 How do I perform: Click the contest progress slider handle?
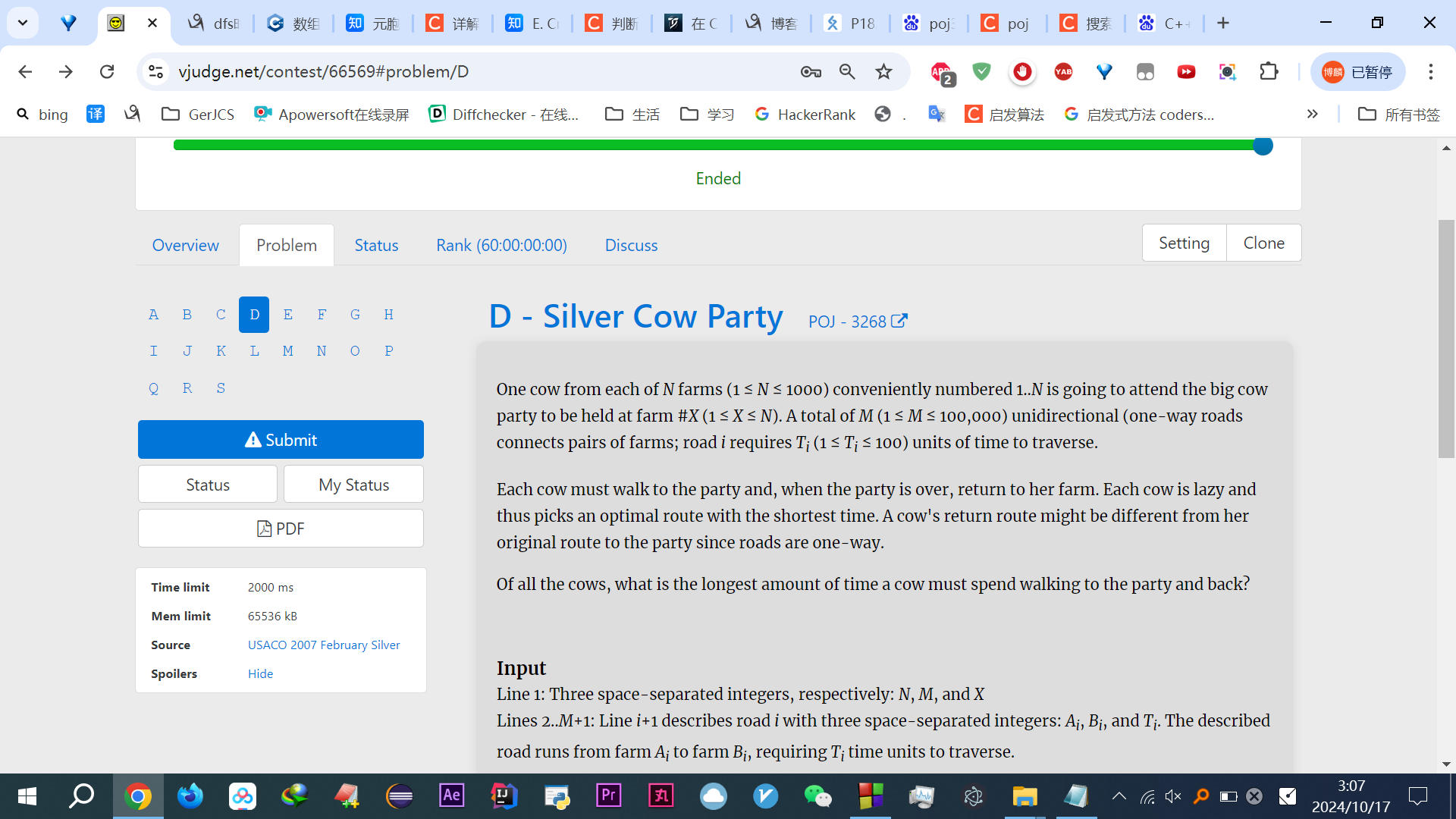tap(1263, 145)
